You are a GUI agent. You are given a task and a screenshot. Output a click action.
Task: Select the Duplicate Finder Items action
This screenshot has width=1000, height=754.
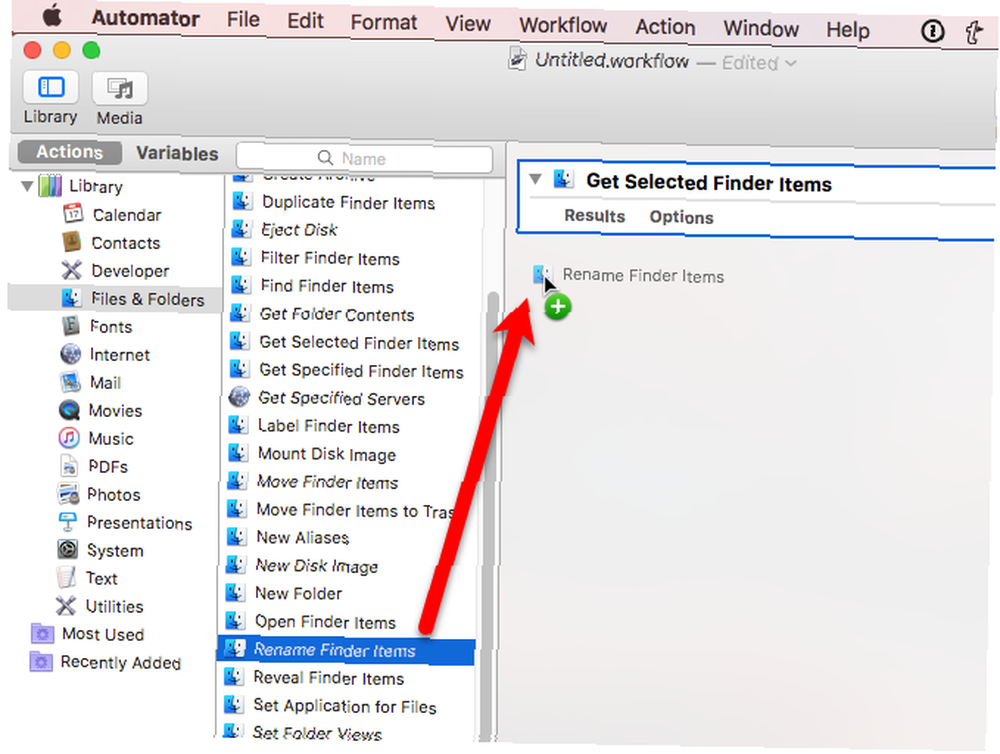348,202
